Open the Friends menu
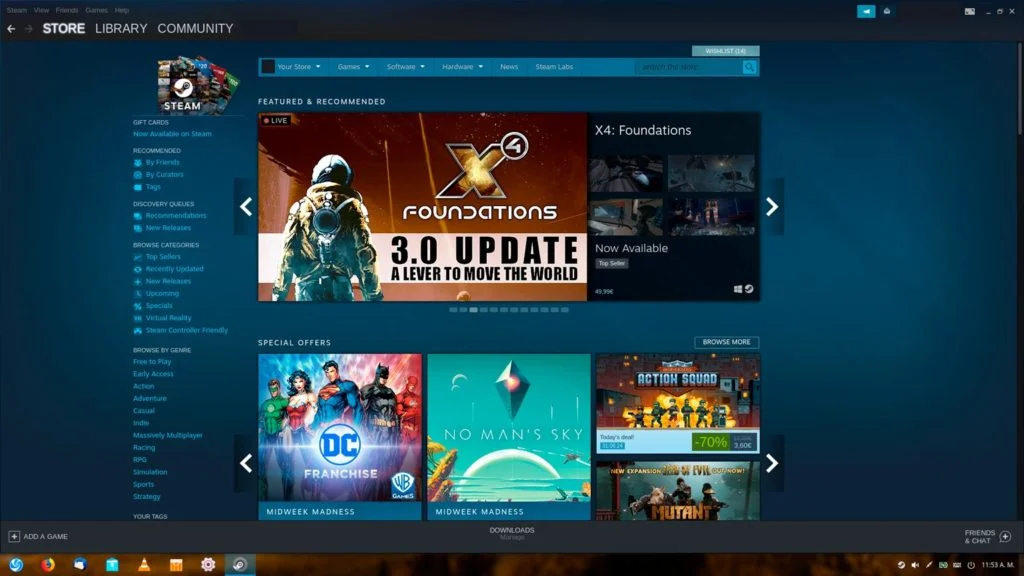 [x=67, y=10]
